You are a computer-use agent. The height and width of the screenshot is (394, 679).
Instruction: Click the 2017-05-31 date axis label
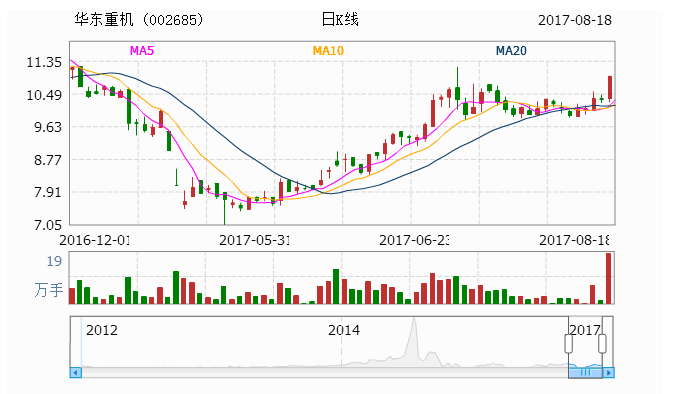click(255, 240)
